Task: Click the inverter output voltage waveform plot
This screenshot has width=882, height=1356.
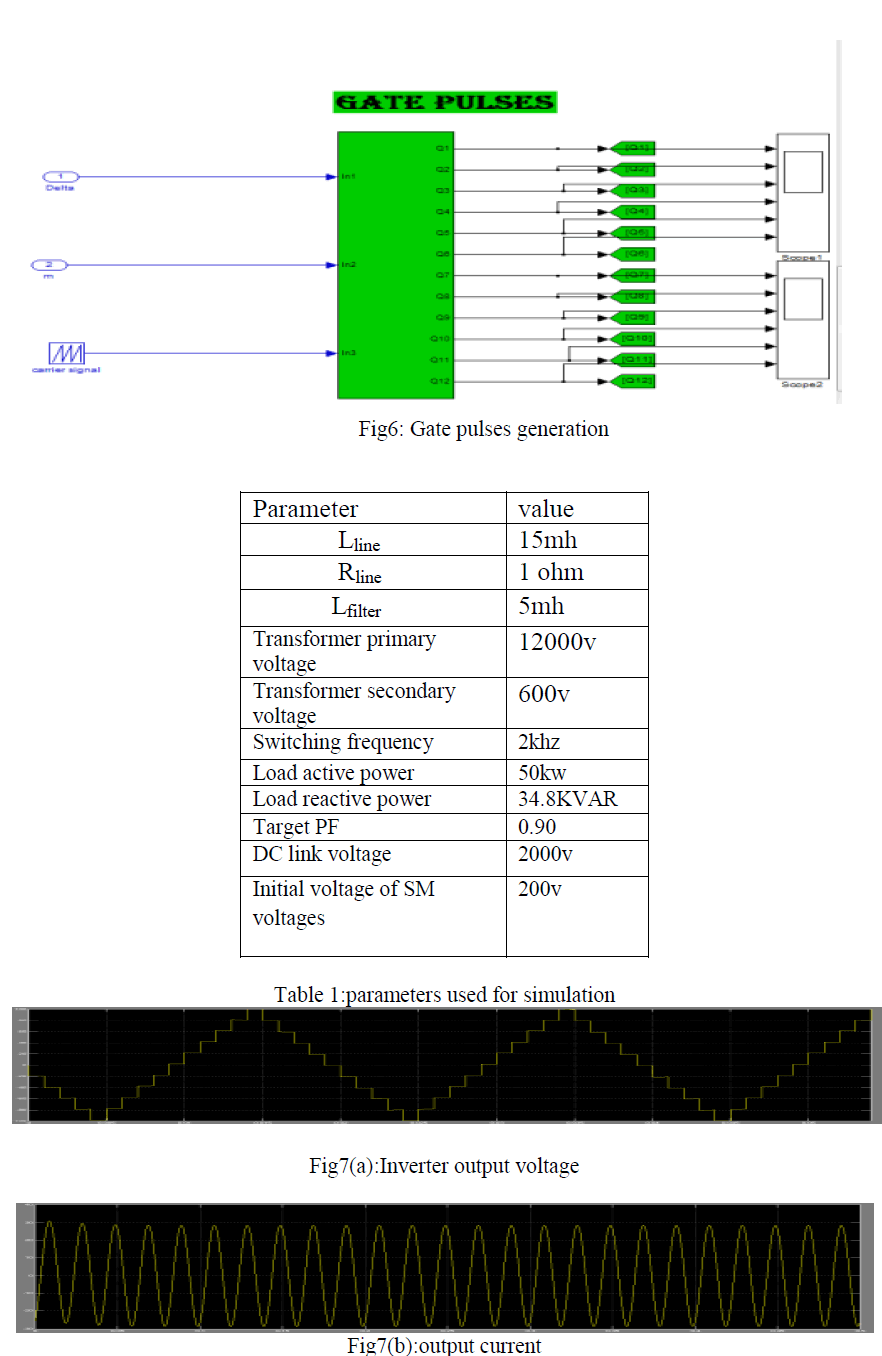Action: (446, 1065)
